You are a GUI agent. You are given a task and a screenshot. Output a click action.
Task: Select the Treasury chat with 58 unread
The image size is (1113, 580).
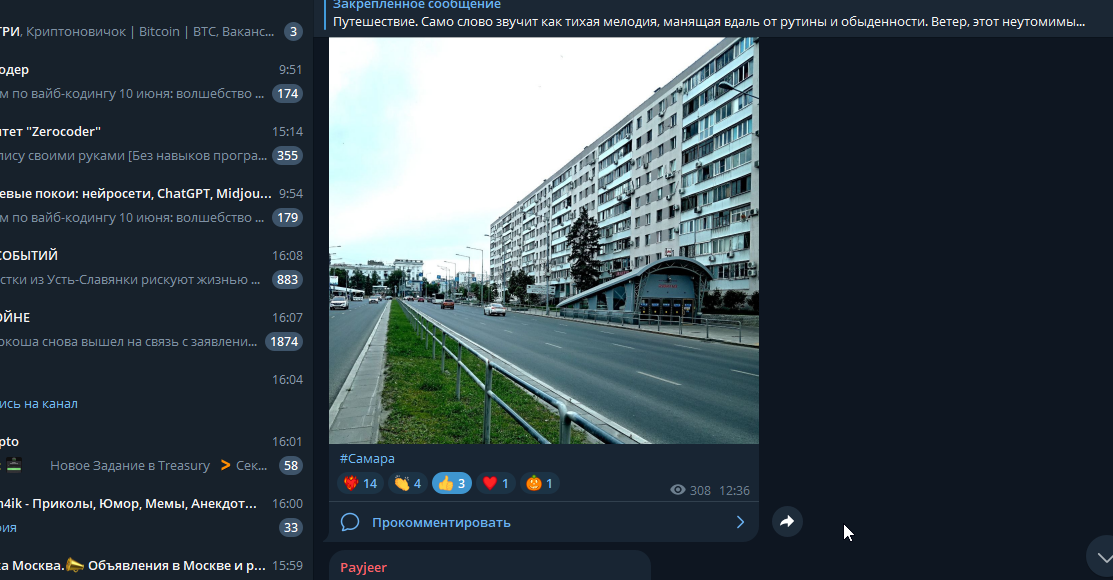coord(153,454)
